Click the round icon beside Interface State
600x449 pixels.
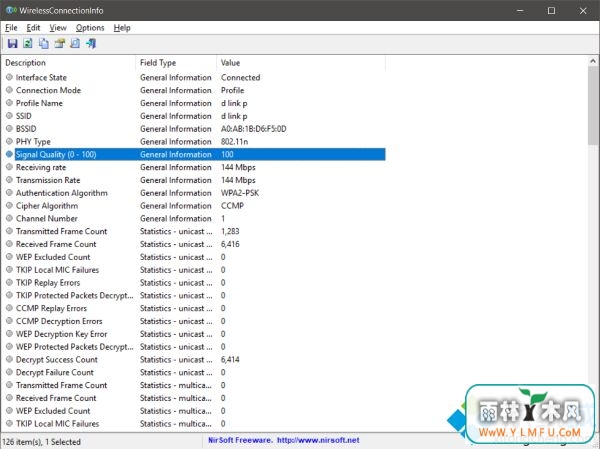point(10,77)
